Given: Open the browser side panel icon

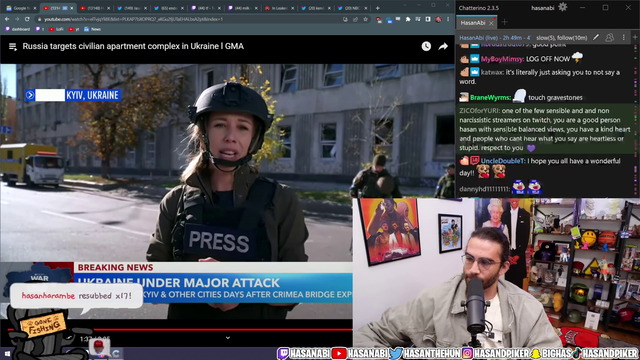Looking at the screenshot, I should click(428, 19).
